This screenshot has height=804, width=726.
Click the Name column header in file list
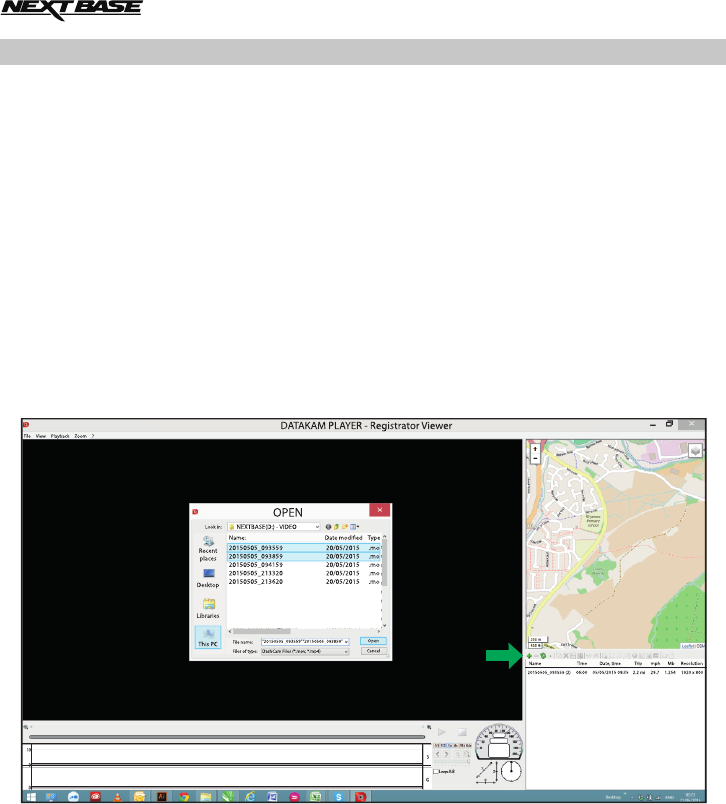click(535, 664)
